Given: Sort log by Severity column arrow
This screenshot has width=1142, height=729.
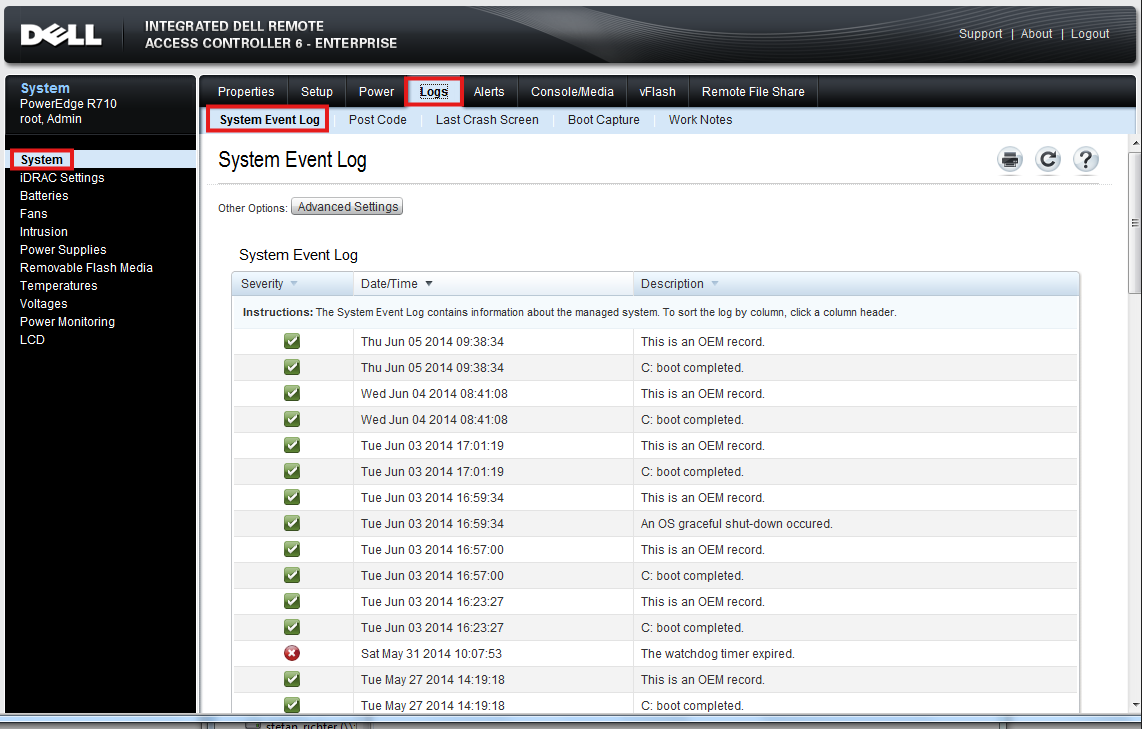Looking at the screenshot, I should coord(294,284).
